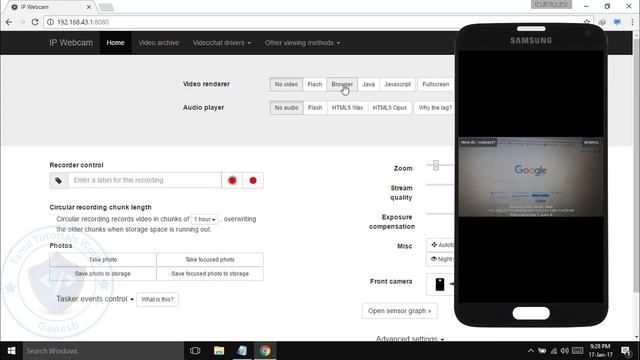Select Javascript video renderer
Image resolution: width=640 pixels, height=360 pixels.
[398, 84]
